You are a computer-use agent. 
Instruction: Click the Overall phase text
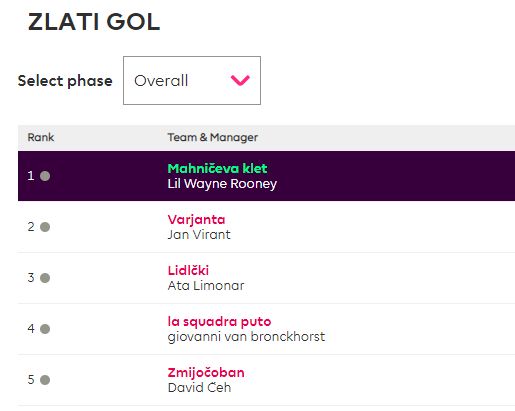pos(161,81)
